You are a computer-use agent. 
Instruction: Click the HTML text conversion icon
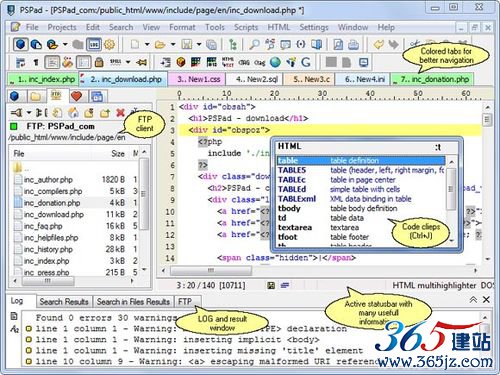228,62
